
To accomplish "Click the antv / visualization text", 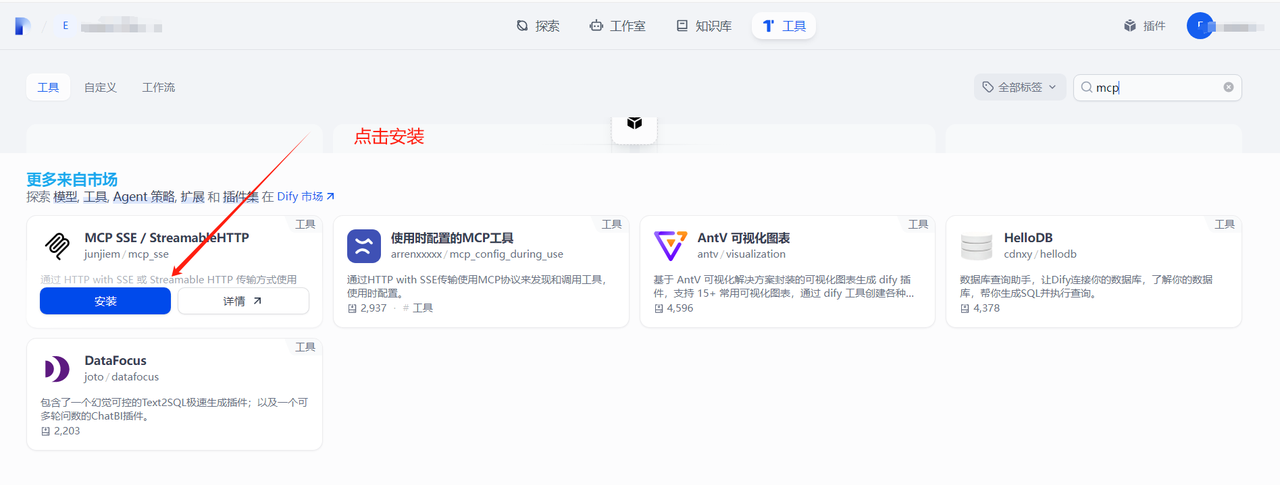I will pyautogui.click(x=740, y=254).
